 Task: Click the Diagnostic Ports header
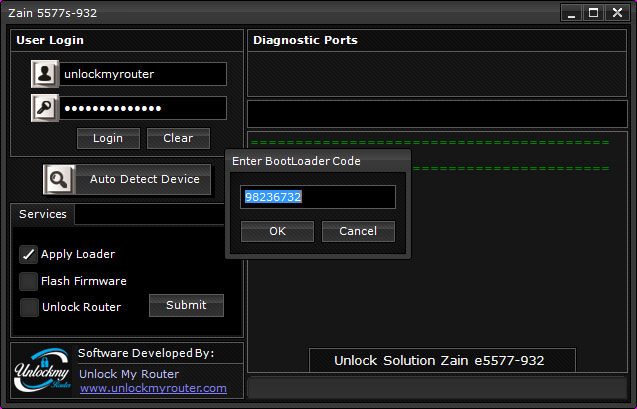(305, 40)
